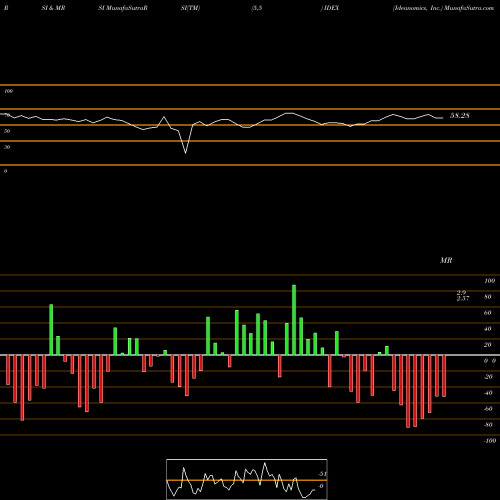The width and height of the screenshot is (500, 500).
Task: Click the '(5,5' parameter text in header
Action: tap(257, 8)
